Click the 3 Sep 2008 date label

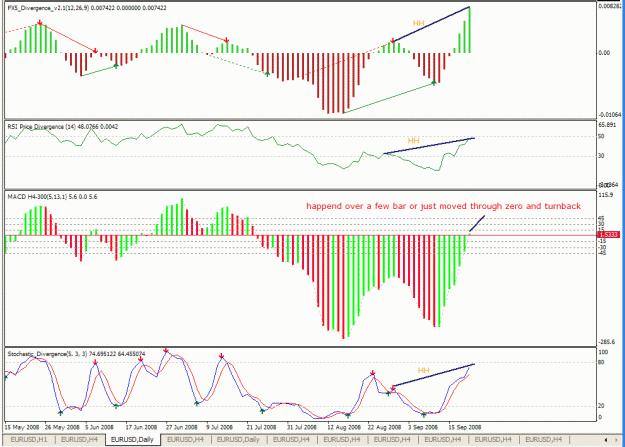click(x=423, y=427)
